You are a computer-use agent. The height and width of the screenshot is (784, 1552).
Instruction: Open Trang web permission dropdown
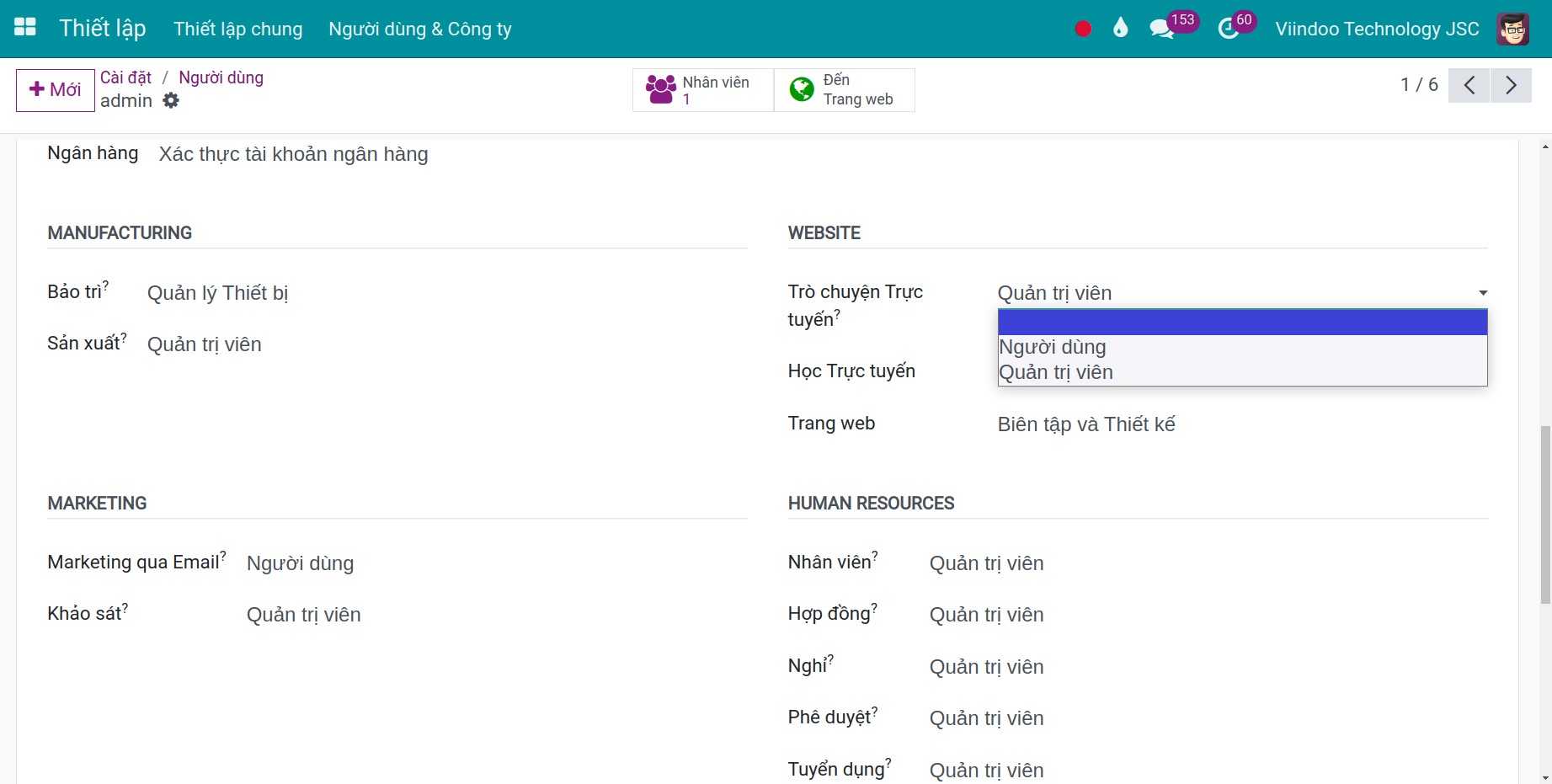point(1242,424)
